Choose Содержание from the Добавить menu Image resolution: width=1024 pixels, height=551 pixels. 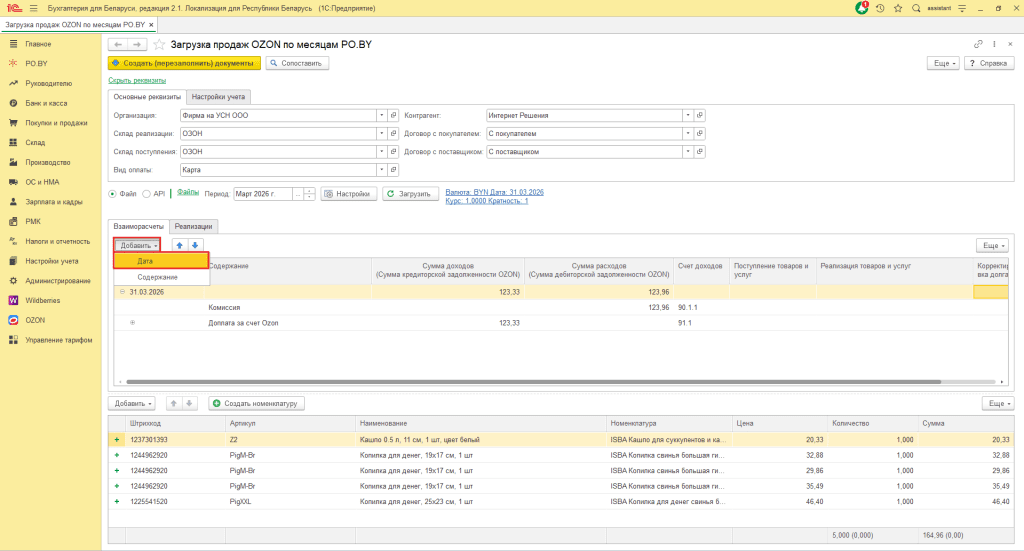click(x=161, y=277)
